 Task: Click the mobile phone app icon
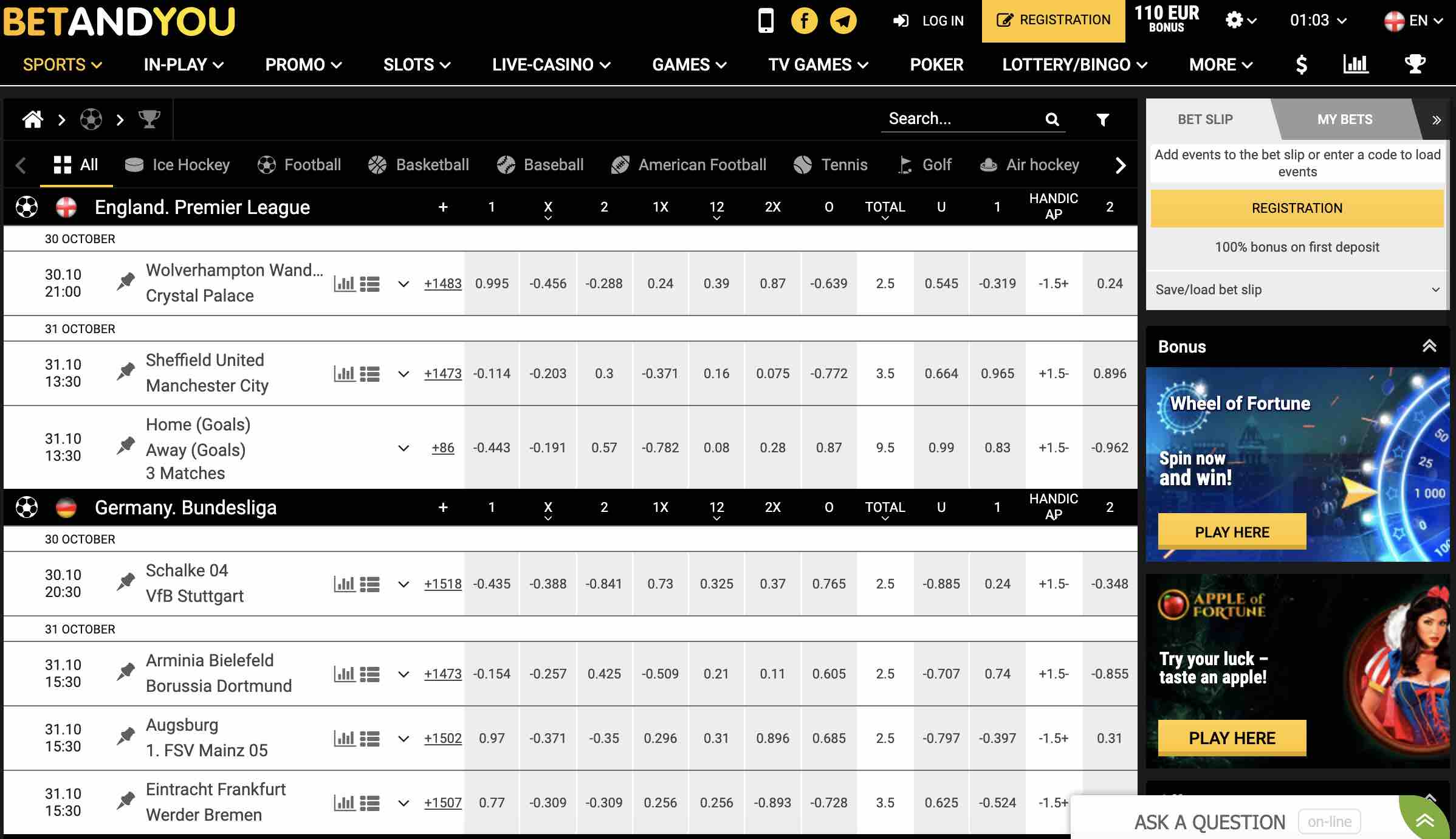pos(766,21)
